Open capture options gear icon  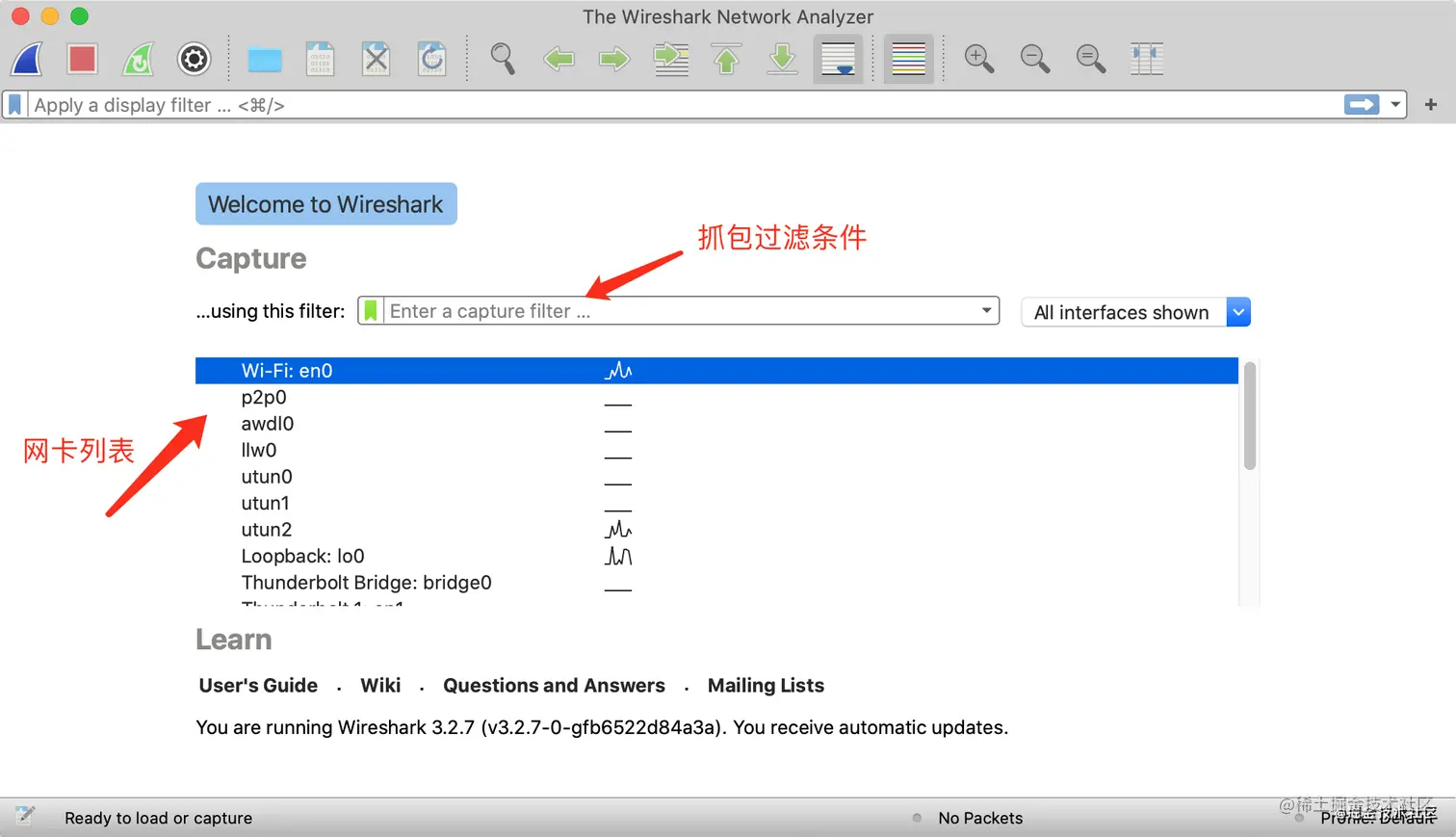pos(195,60)
